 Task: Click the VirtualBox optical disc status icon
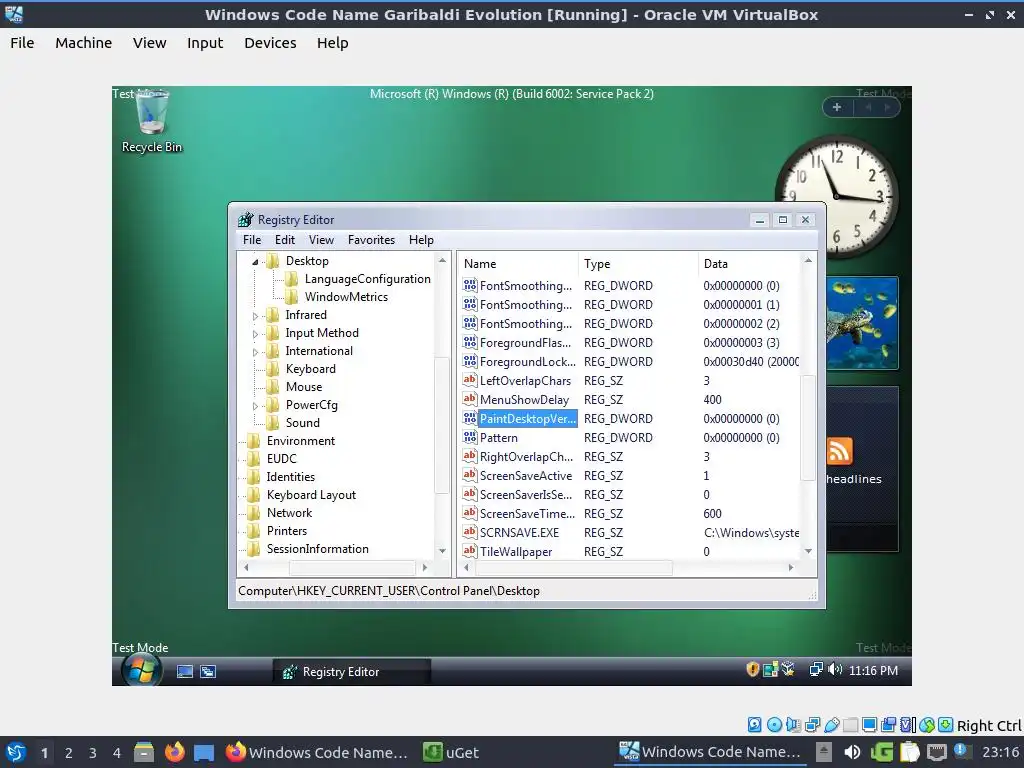[775, 725]
